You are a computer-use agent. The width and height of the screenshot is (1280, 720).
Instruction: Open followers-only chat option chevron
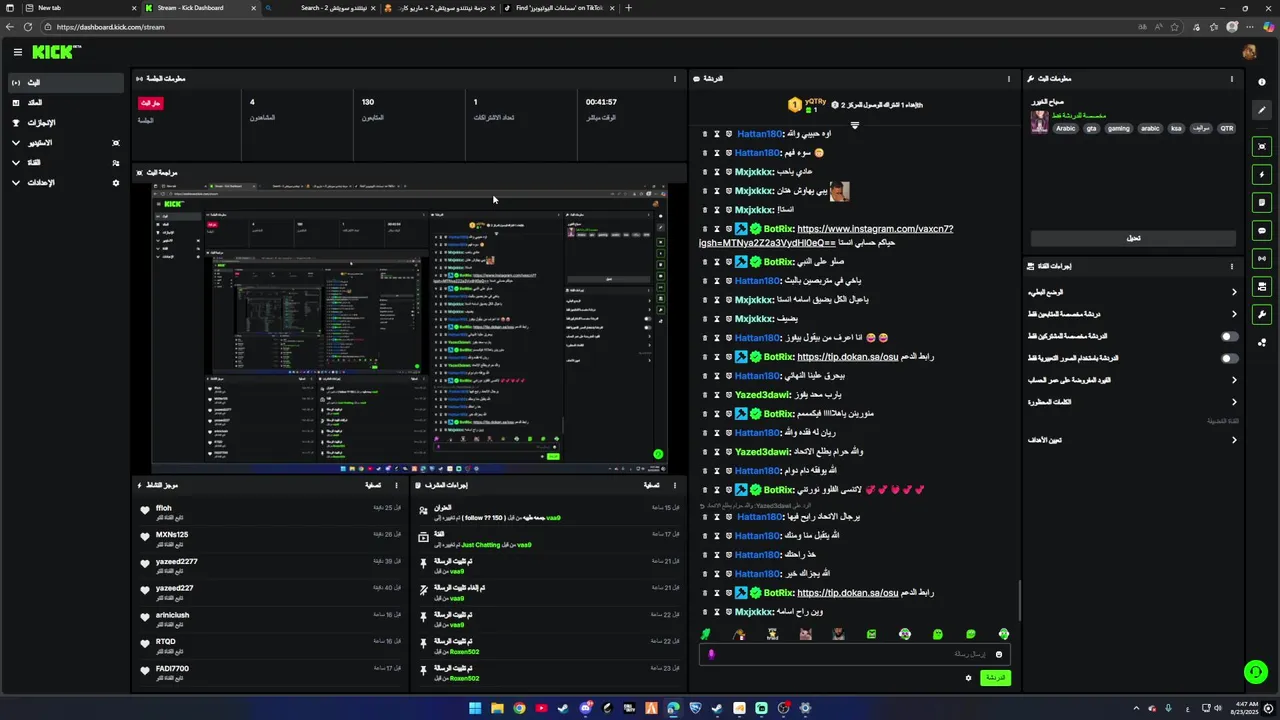pos(1234,314)
